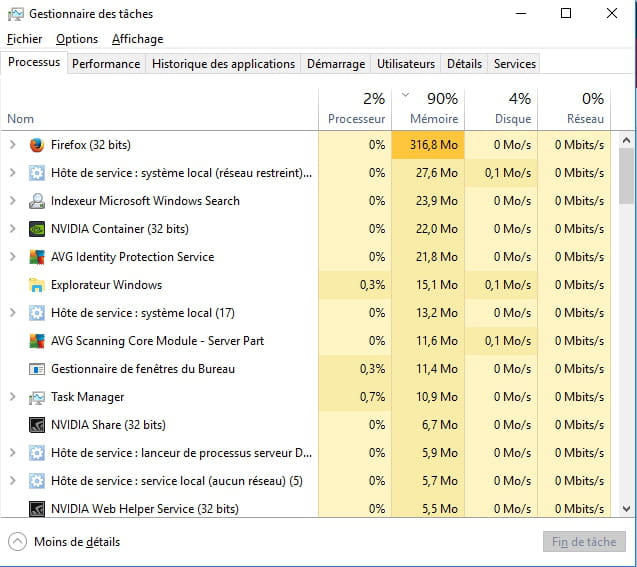Screen dimensions: 637x567
Task: Select the 23,9 Mo memory value
Action: point(437,201)
